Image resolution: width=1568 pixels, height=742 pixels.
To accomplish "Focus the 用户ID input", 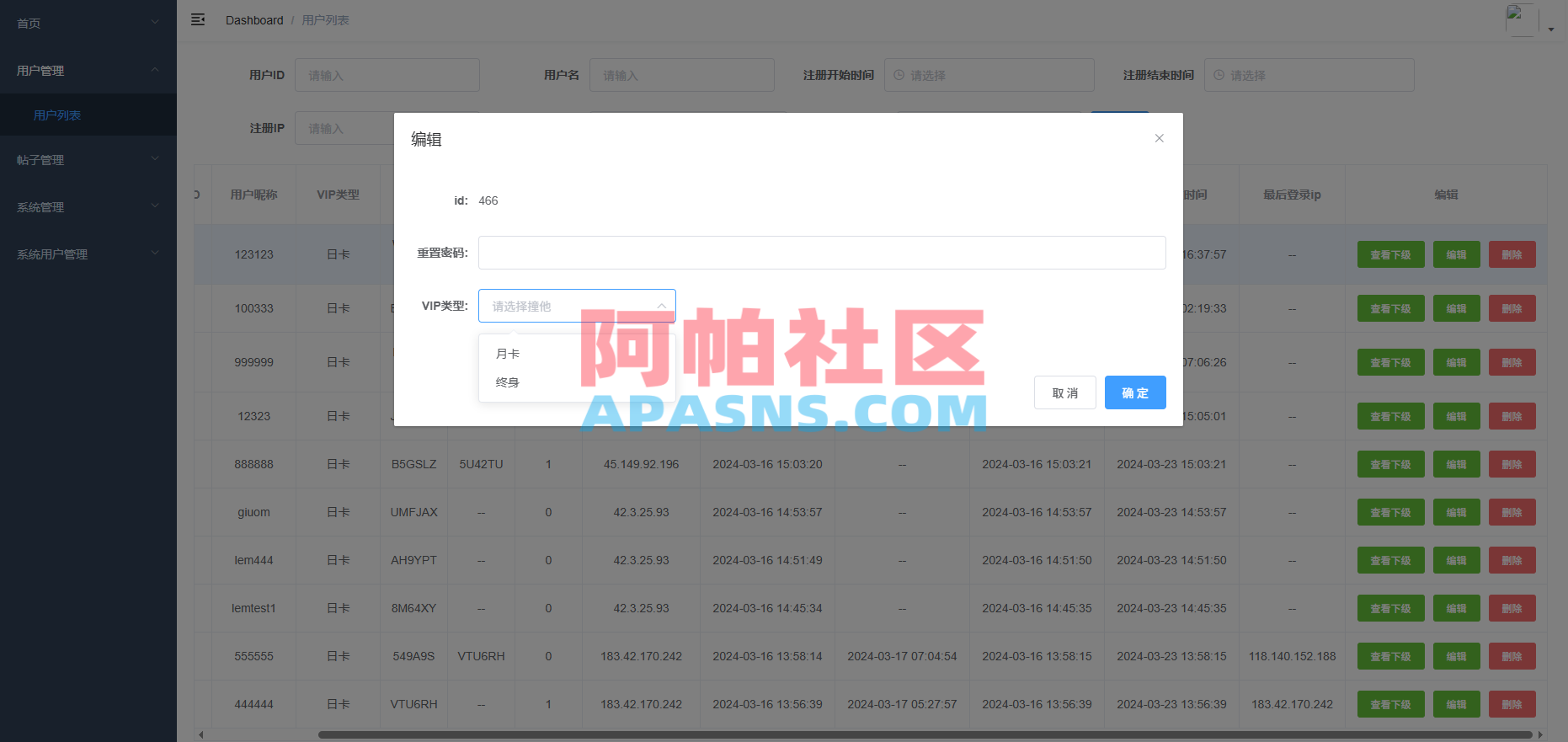I will point(387,75).
